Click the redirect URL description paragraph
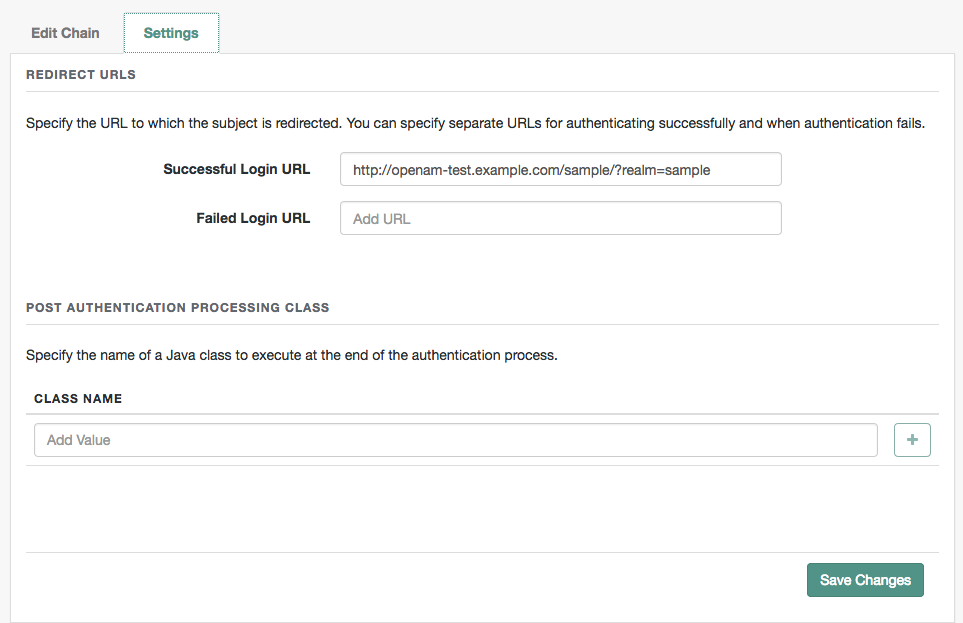963x623 pixels. [x=475, y=124]
